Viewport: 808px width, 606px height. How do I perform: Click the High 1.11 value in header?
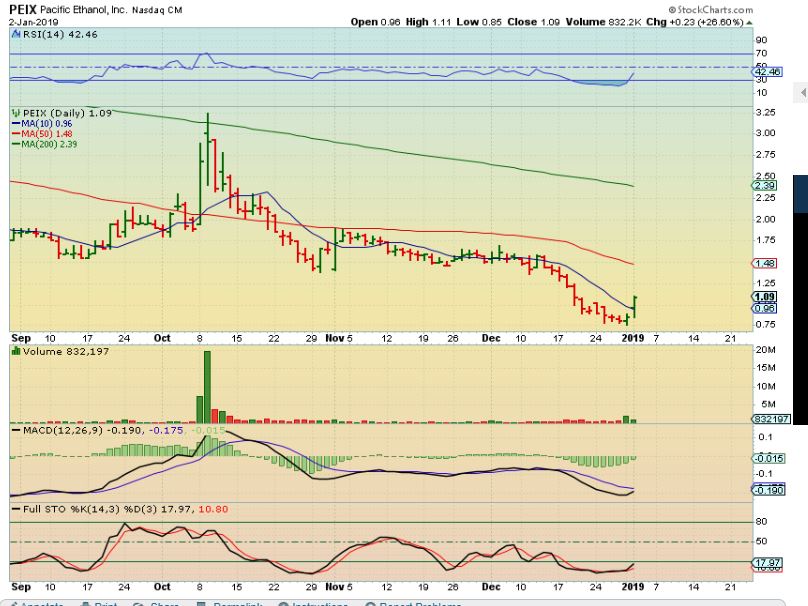[429, 22]
